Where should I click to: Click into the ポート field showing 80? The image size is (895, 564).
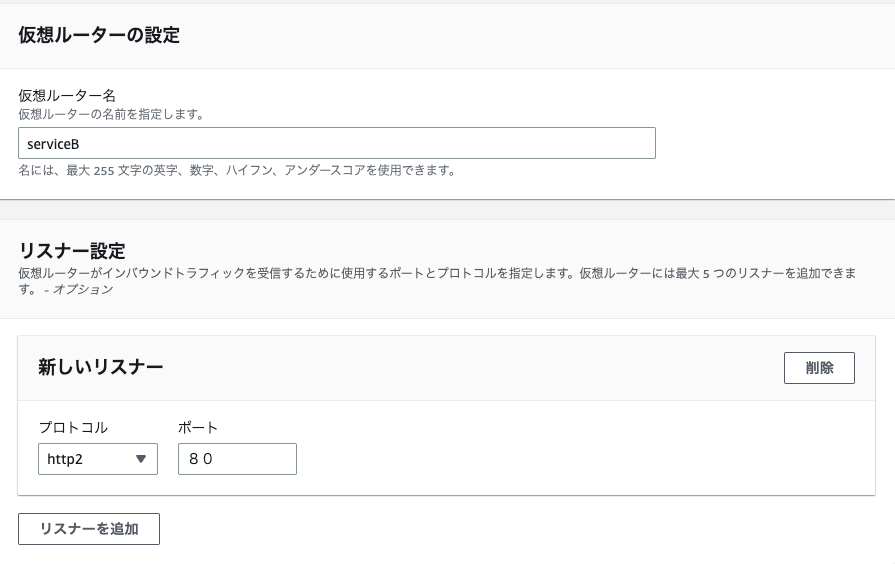tap(237, 459)
